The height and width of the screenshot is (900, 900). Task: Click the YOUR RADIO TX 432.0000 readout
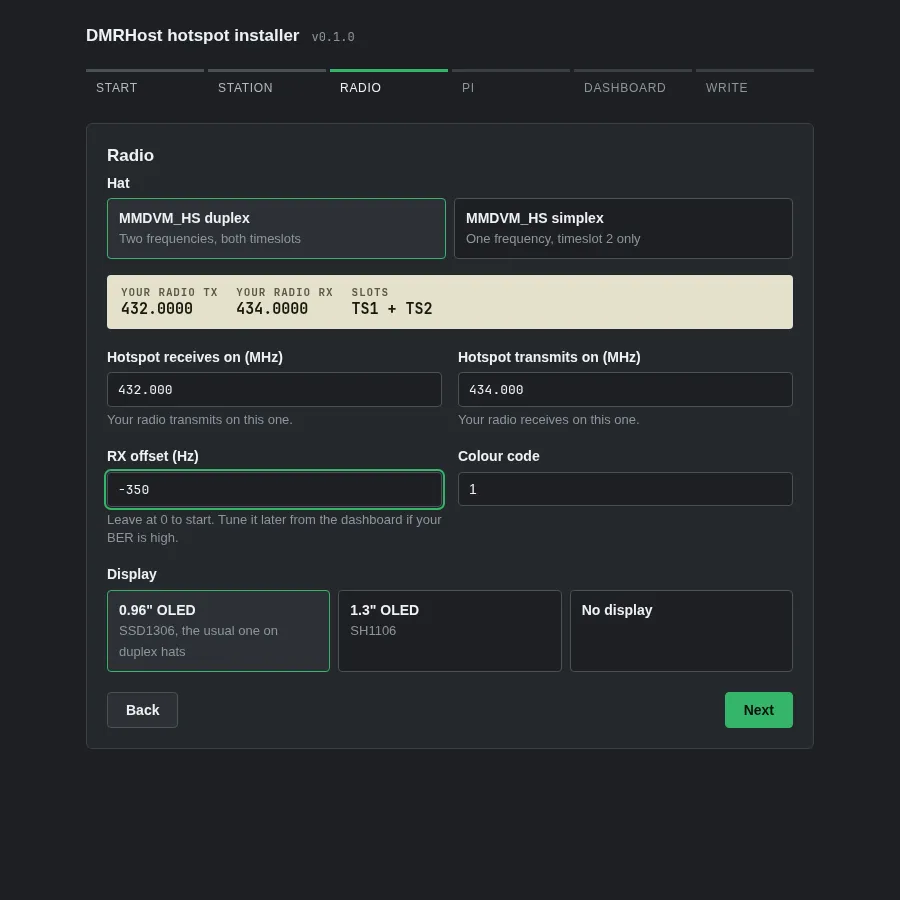tap(169, 302)
